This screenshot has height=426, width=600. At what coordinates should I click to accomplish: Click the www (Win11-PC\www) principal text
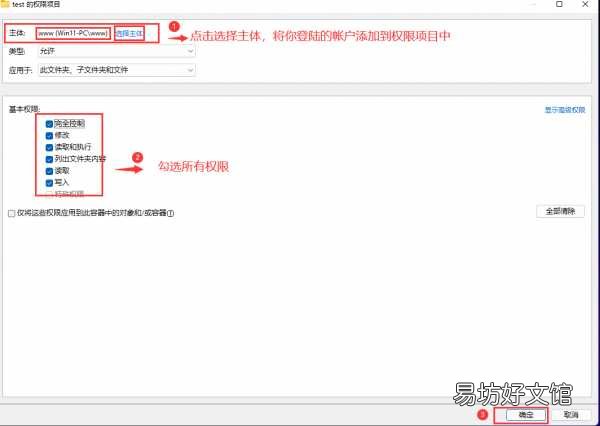[73, 34]
